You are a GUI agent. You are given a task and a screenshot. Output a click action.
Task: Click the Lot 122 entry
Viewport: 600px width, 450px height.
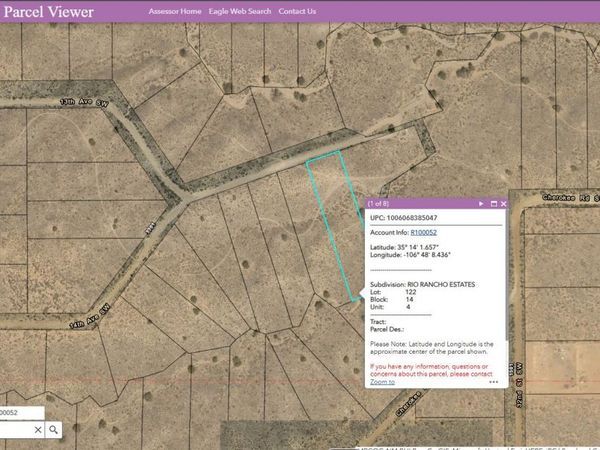coord(393,292)
